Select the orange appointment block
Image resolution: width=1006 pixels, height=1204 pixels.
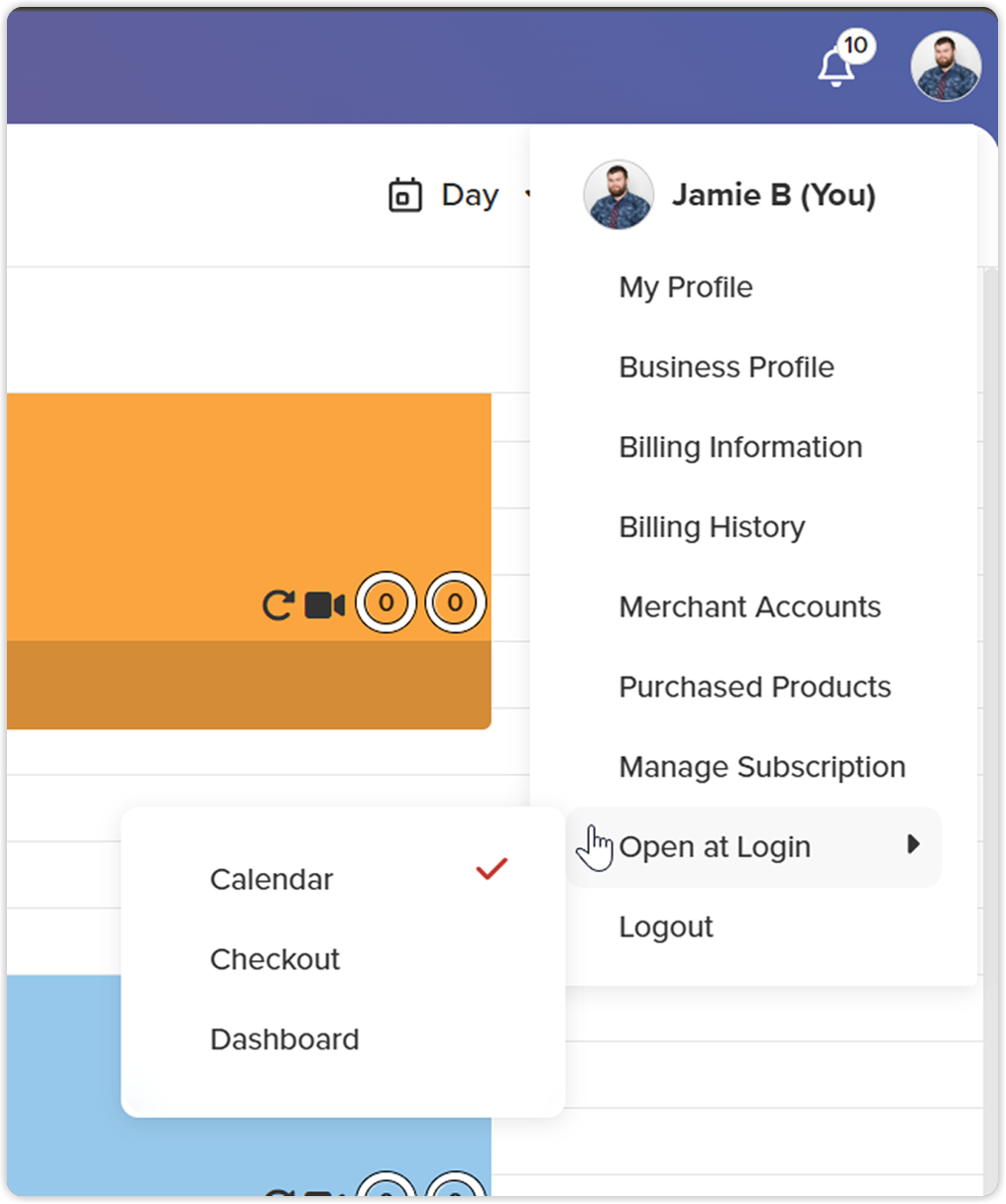coord(249,561)
